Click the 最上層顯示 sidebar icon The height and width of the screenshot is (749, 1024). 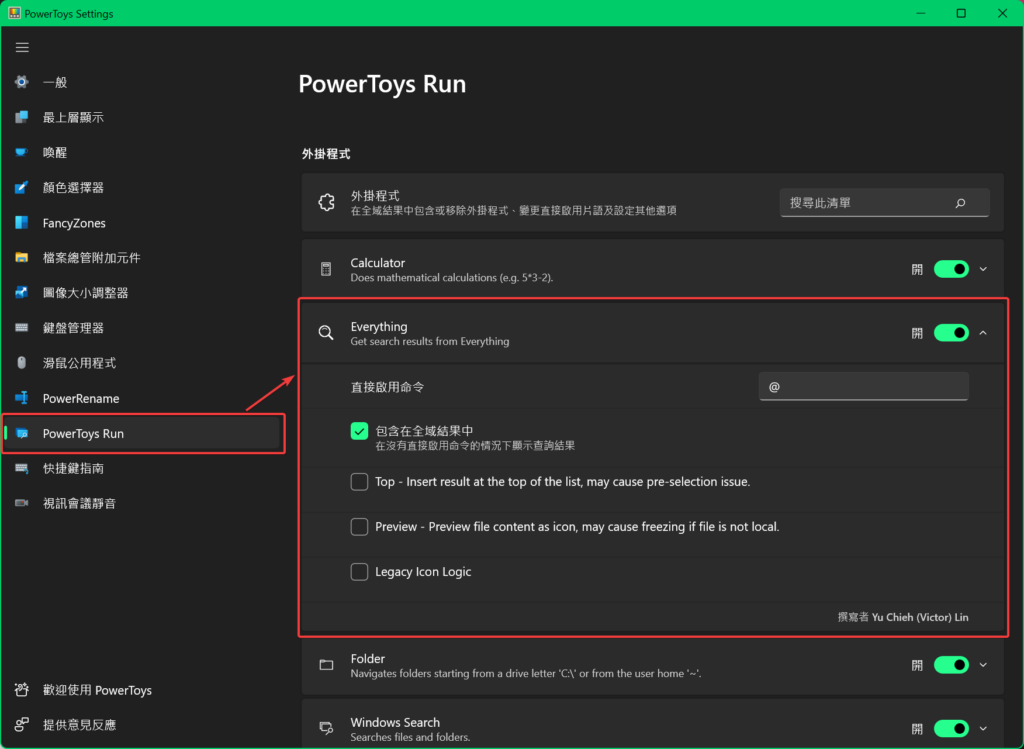pyautogui.click(x=22, y=117)
